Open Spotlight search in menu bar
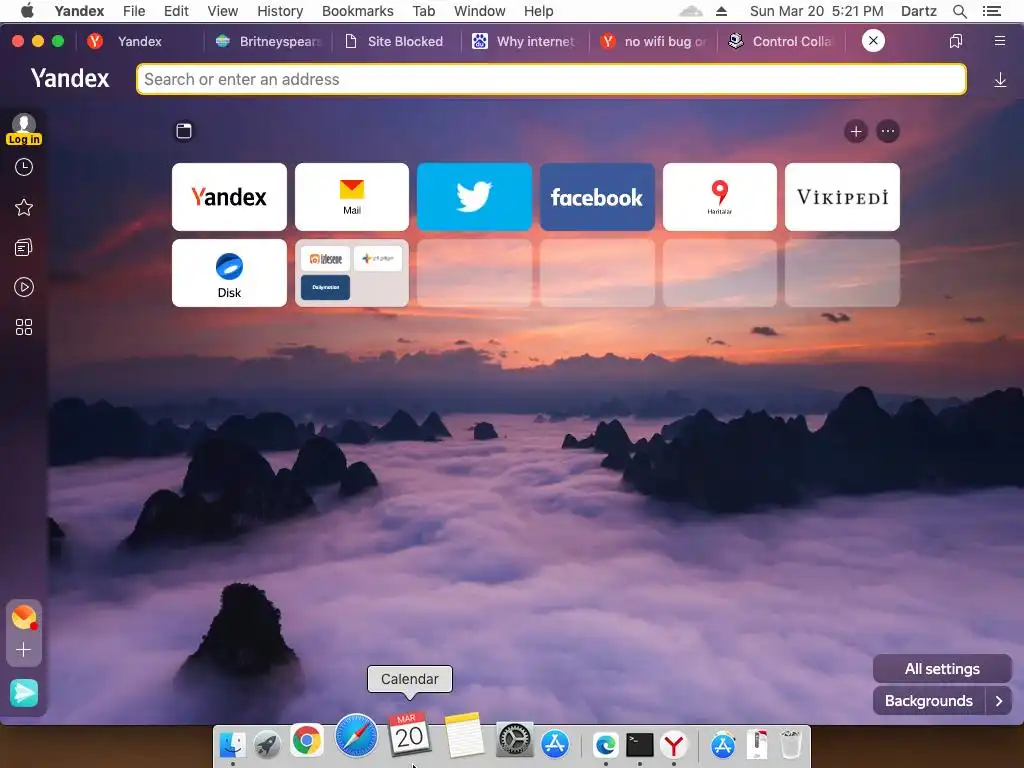 (959, 11)
